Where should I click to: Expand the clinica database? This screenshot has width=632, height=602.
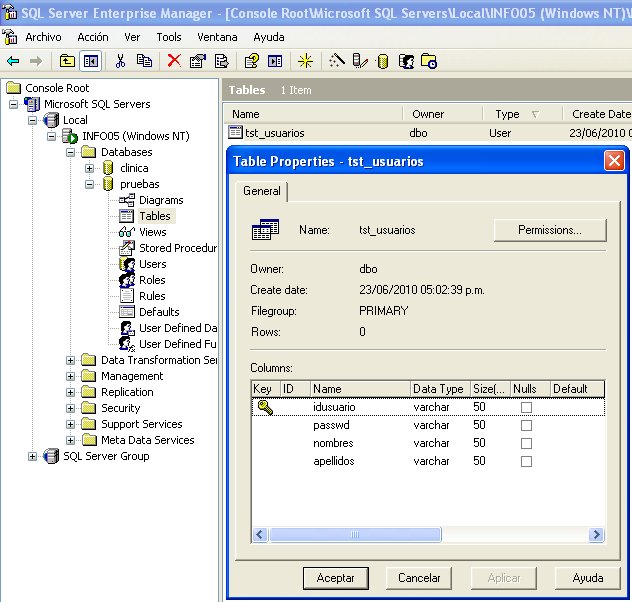(89, 168)
